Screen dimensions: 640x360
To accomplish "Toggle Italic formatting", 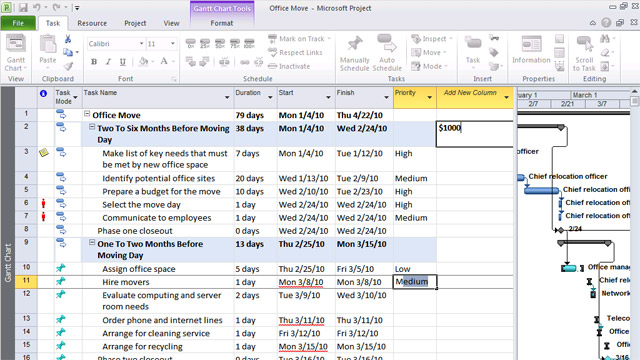I will pyautogui.click(x=108, y=62).
